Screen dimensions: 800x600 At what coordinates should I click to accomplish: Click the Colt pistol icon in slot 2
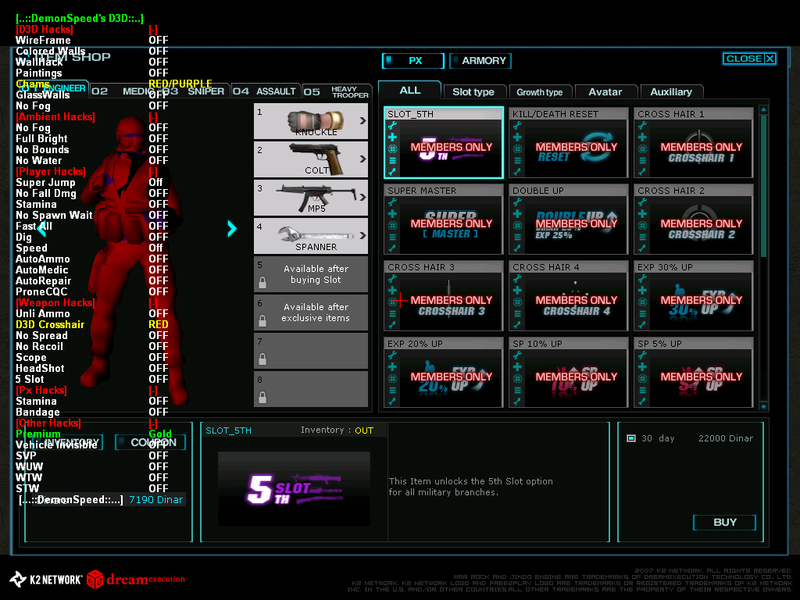pos(316,159)
